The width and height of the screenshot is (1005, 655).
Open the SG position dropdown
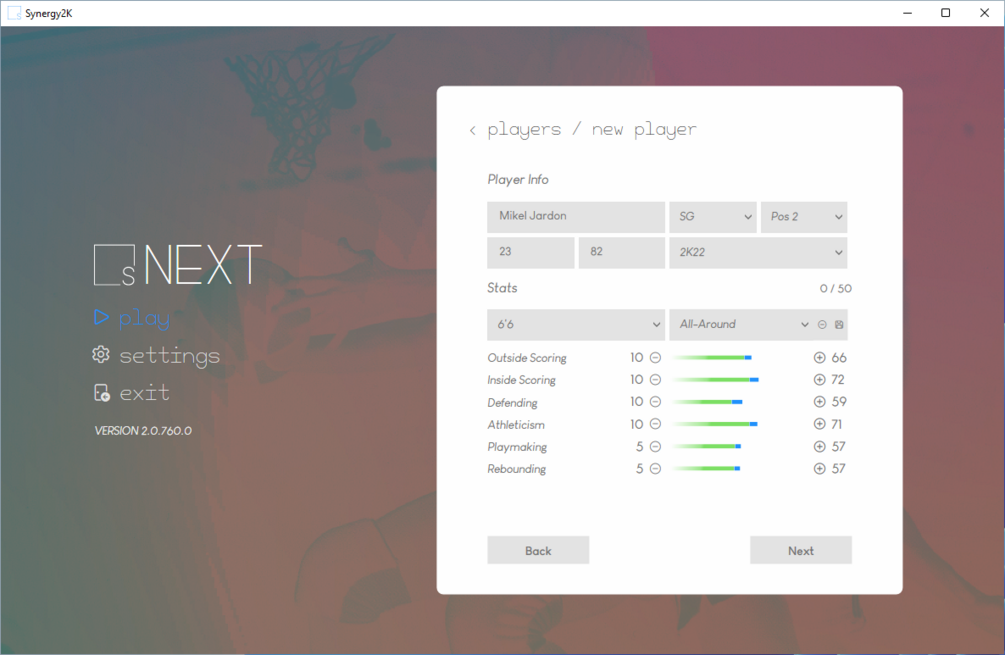713,217
